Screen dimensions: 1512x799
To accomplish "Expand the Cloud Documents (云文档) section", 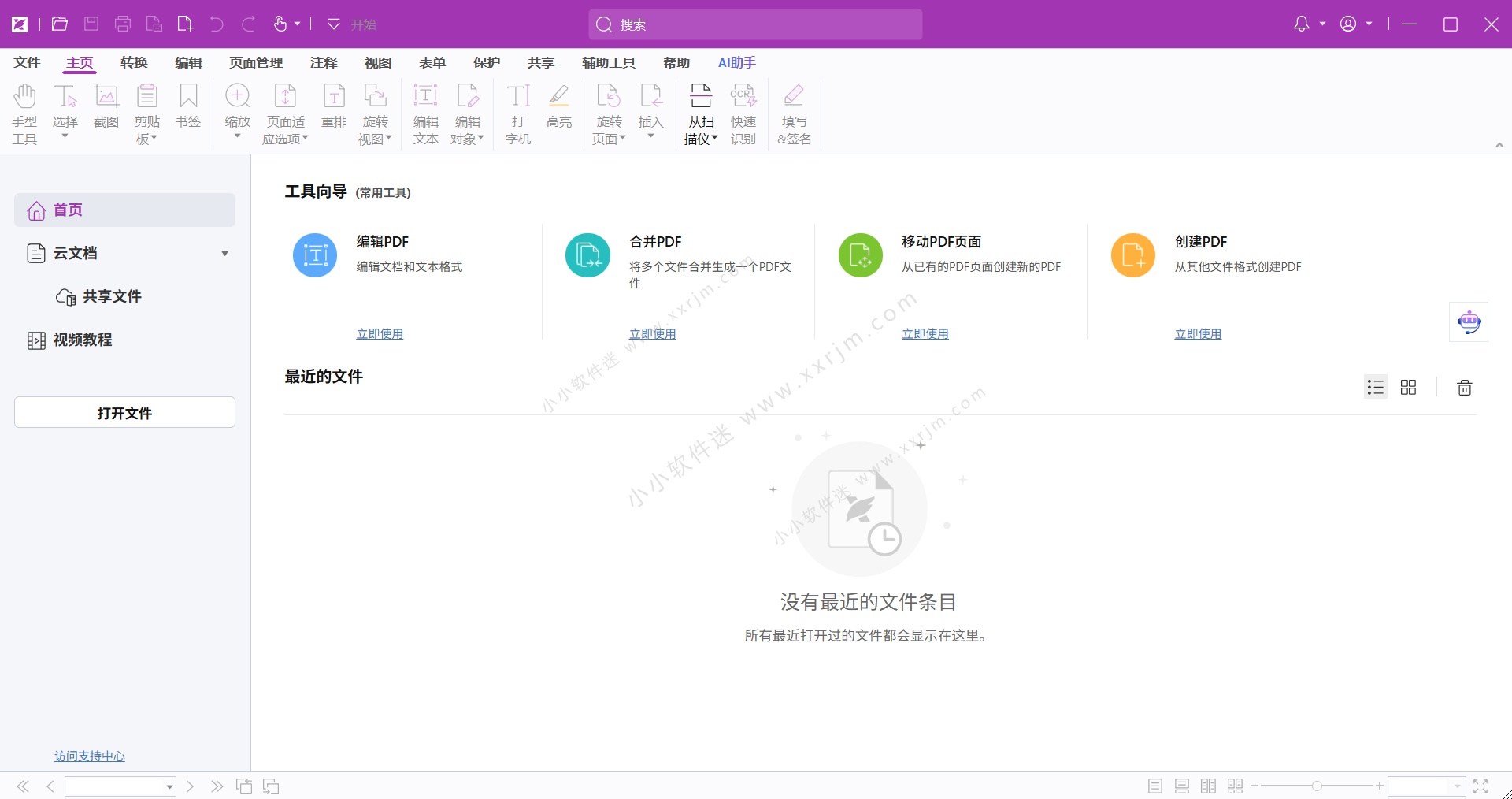I will coord(224,254).
